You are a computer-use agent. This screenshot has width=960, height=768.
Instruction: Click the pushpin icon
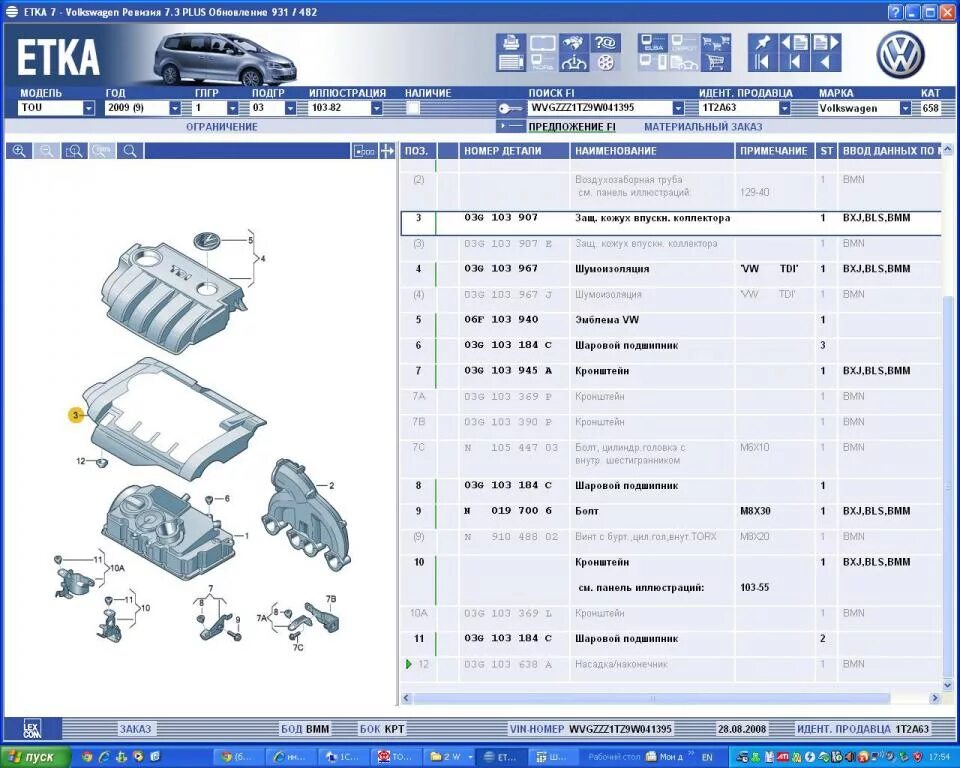pyautogui.click(x=762, y=43)
